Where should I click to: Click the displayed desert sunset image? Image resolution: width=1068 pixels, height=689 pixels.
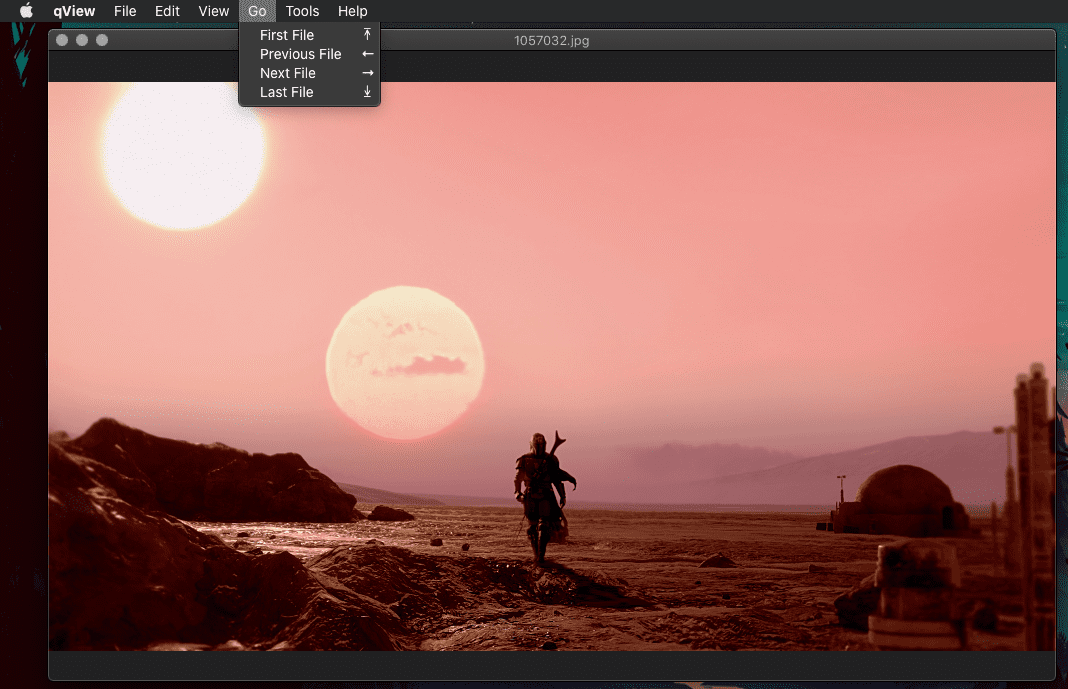(x=552, y=366)
